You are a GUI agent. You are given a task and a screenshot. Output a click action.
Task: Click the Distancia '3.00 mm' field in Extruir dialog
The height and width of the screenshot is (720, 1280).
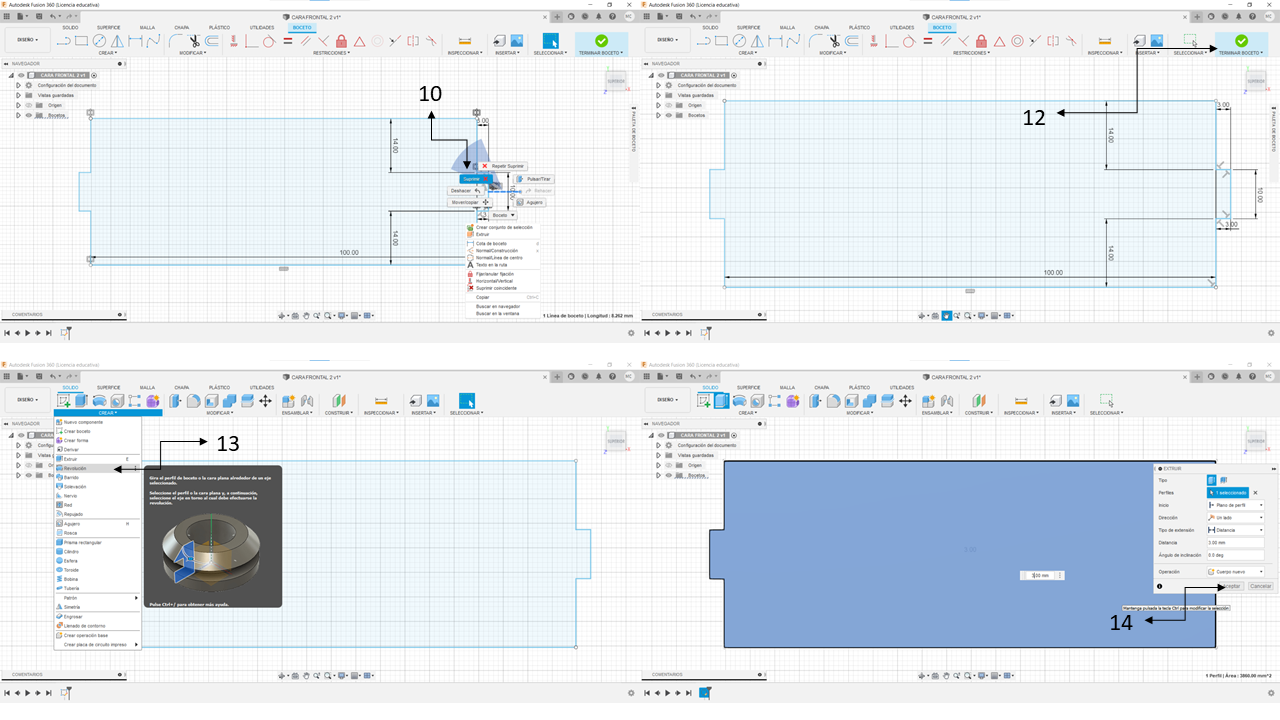[x=1237, y=541]
